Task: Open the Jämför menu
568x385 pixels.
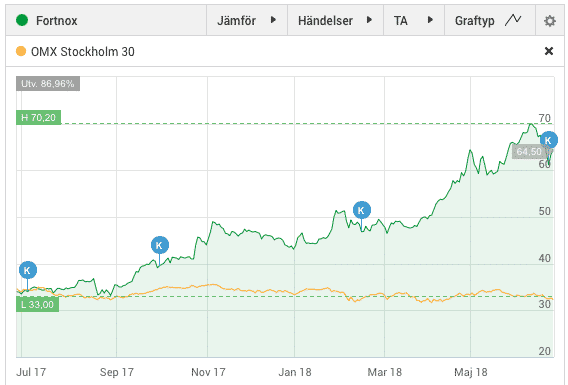Action: (x=247, y=21)
